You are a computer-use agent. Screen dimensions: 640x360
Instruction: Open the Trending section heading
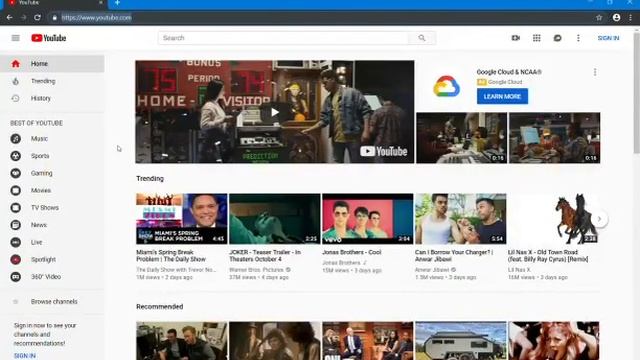tap(150, 179)
